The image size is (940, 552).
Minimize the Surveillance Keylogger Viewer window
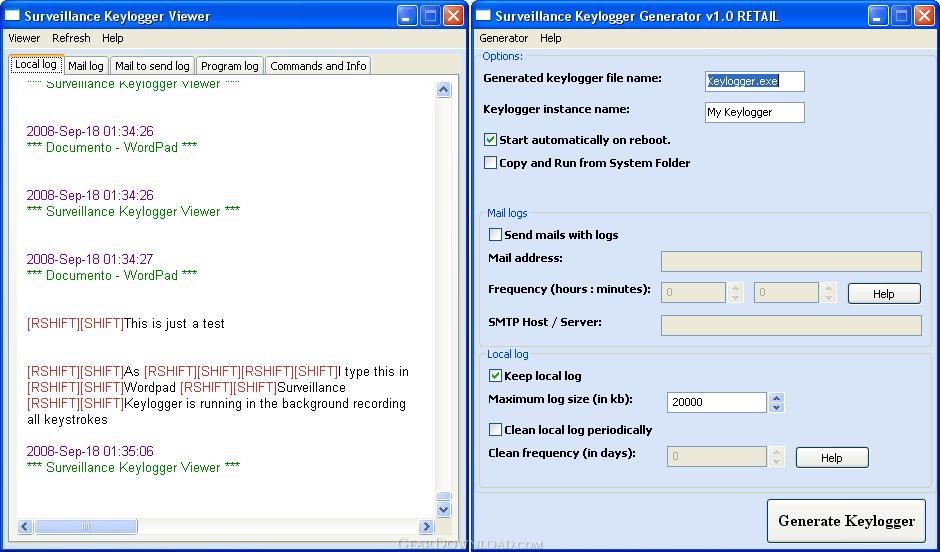(407, 16)
